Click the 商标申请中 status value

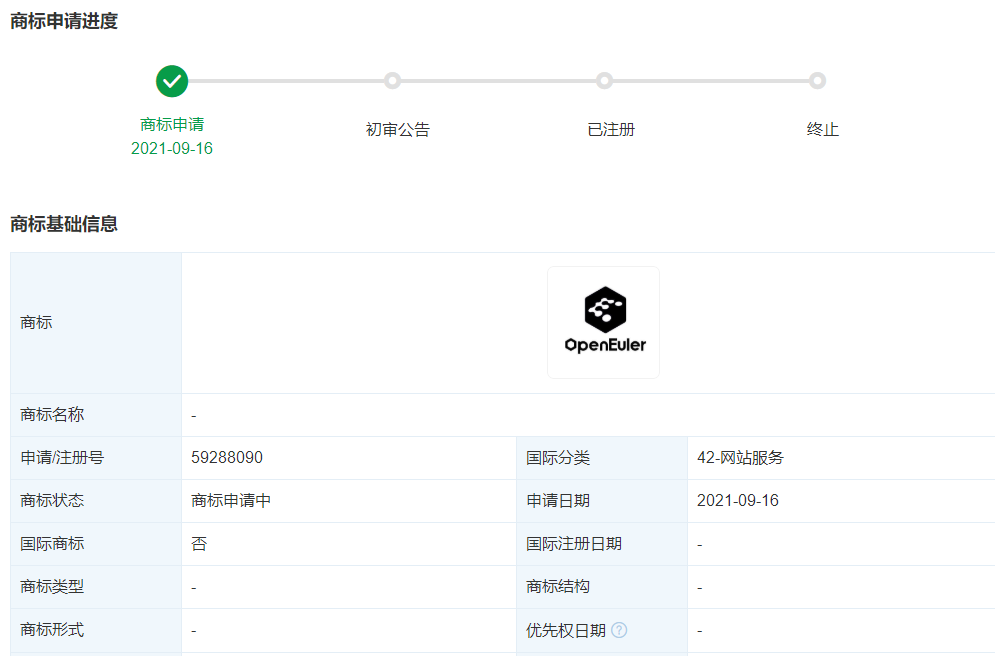(x=231, y=501)
